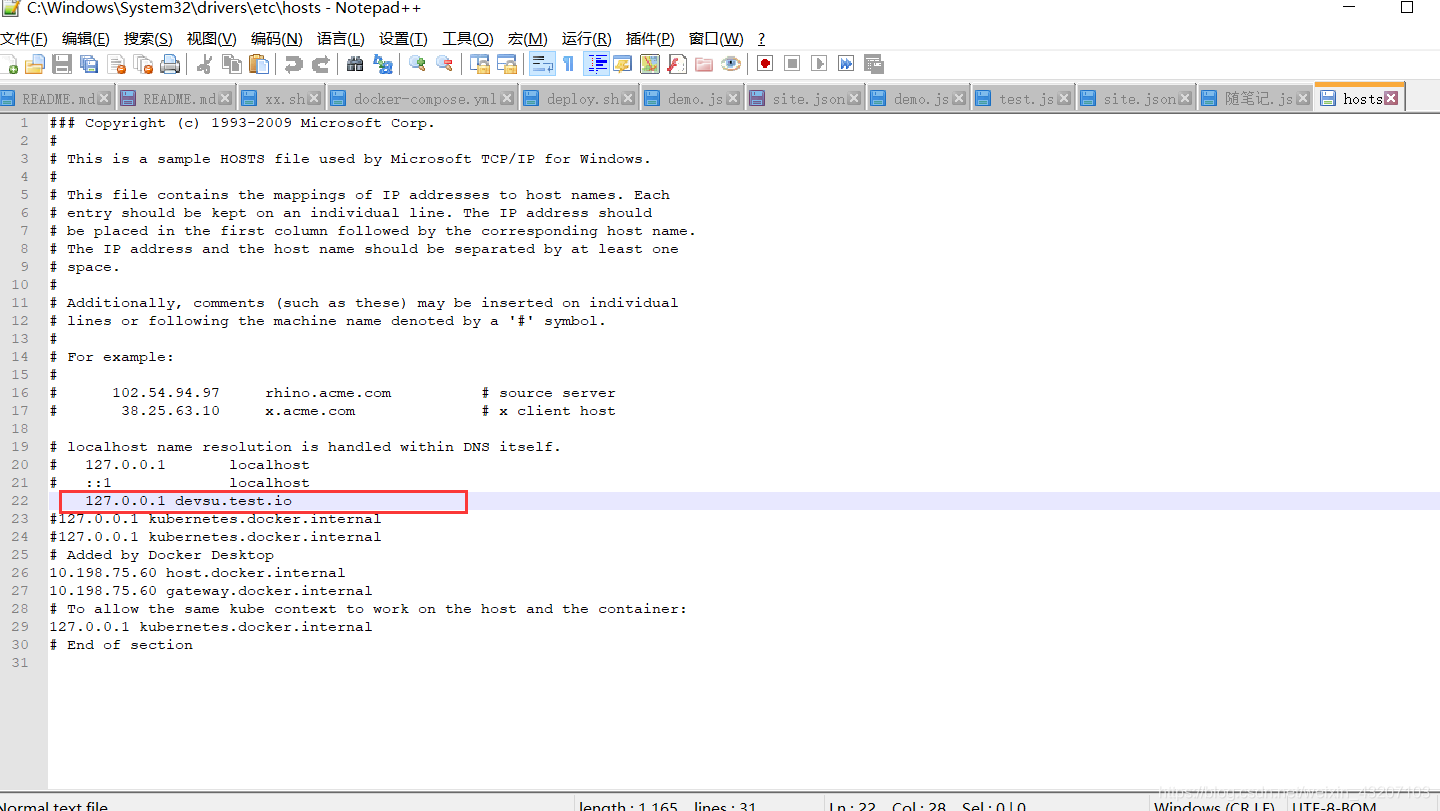Open the 运行(R) menu
This screenshot has height=811, width=1440.
[587, 39]
